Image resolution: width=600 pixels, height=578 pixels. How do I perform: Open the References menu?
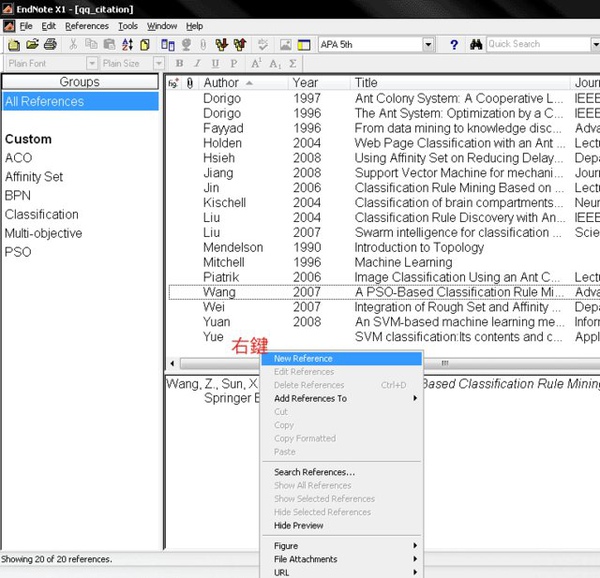87,26
